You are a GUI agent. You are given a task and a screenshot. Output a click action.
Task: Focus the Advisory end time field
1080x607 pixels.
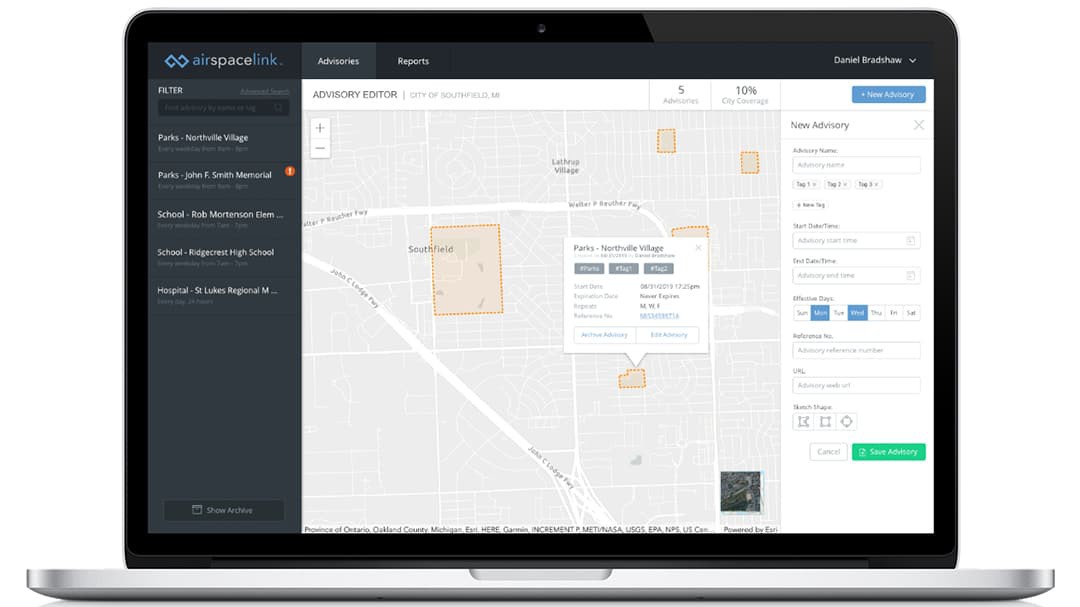(856, 276)
